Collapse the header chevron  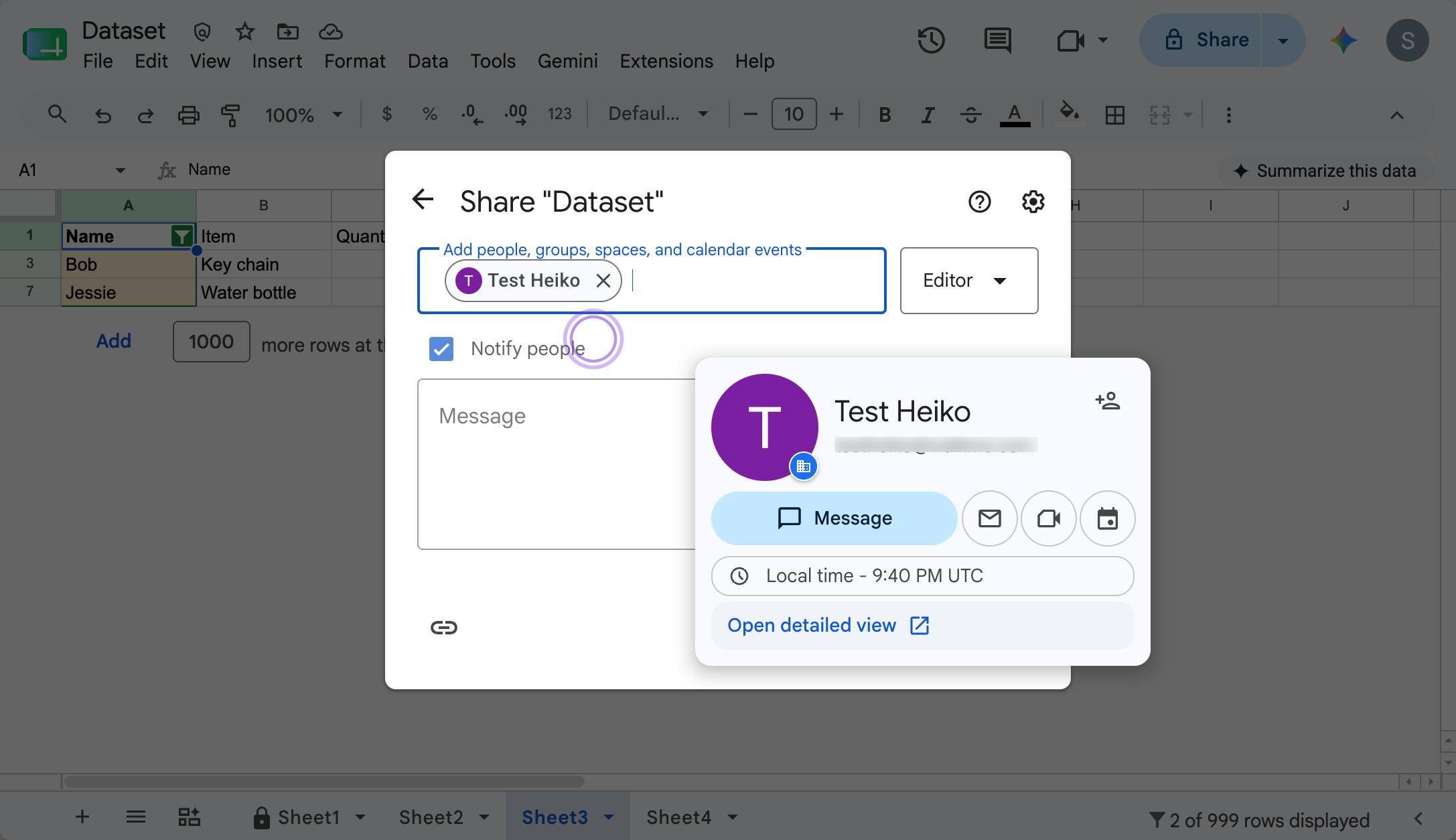coord(1396,115)
